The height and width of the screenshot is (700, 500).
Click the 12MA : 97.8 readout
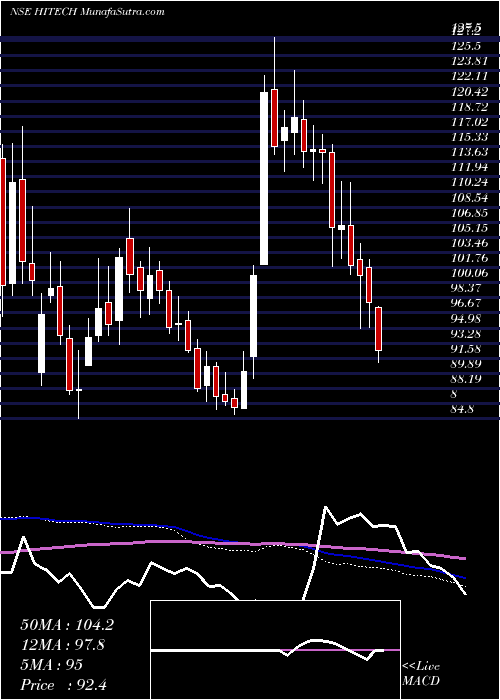click(63, 645)
